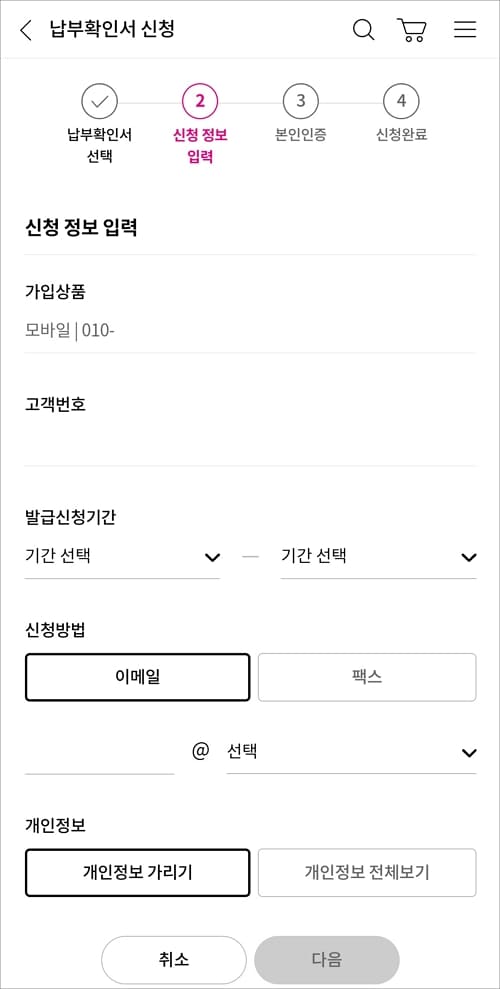
Task: Tap the back arrow icon
Action: 26,30
